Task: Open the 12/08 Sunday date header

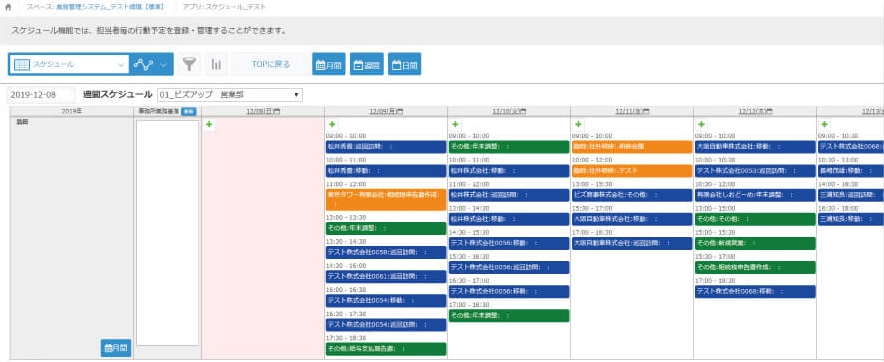Action: (263, 112)
